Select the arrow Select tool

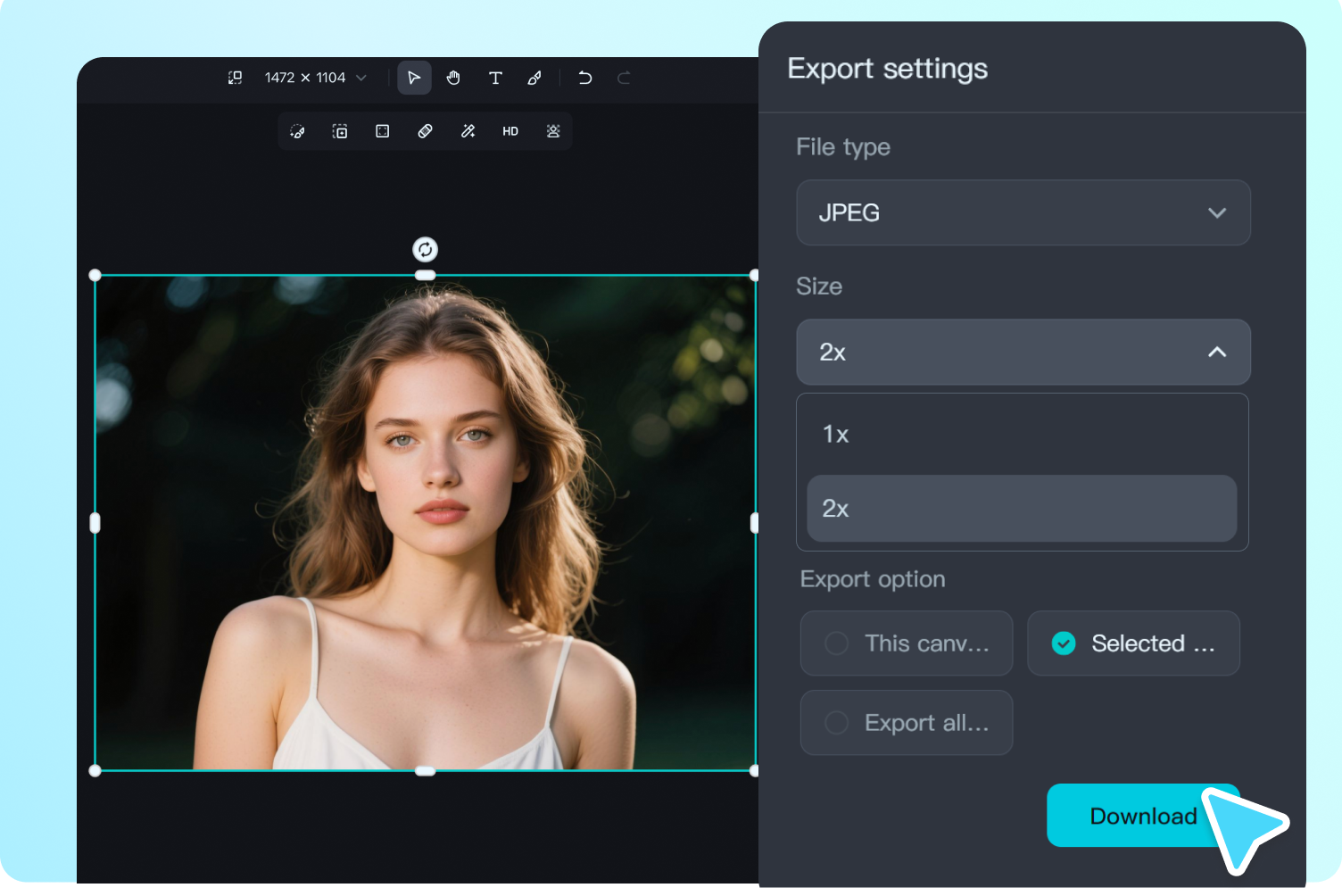pyautogui.click(x=414, y=78)
